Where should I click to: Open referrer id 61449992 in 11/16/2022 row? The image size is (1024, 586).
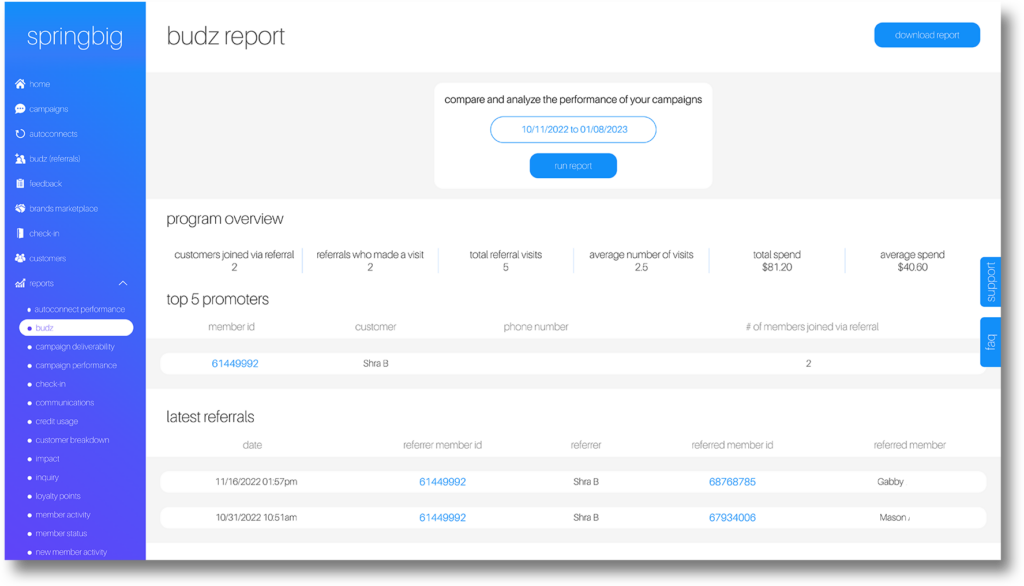(x=442, y=481)
